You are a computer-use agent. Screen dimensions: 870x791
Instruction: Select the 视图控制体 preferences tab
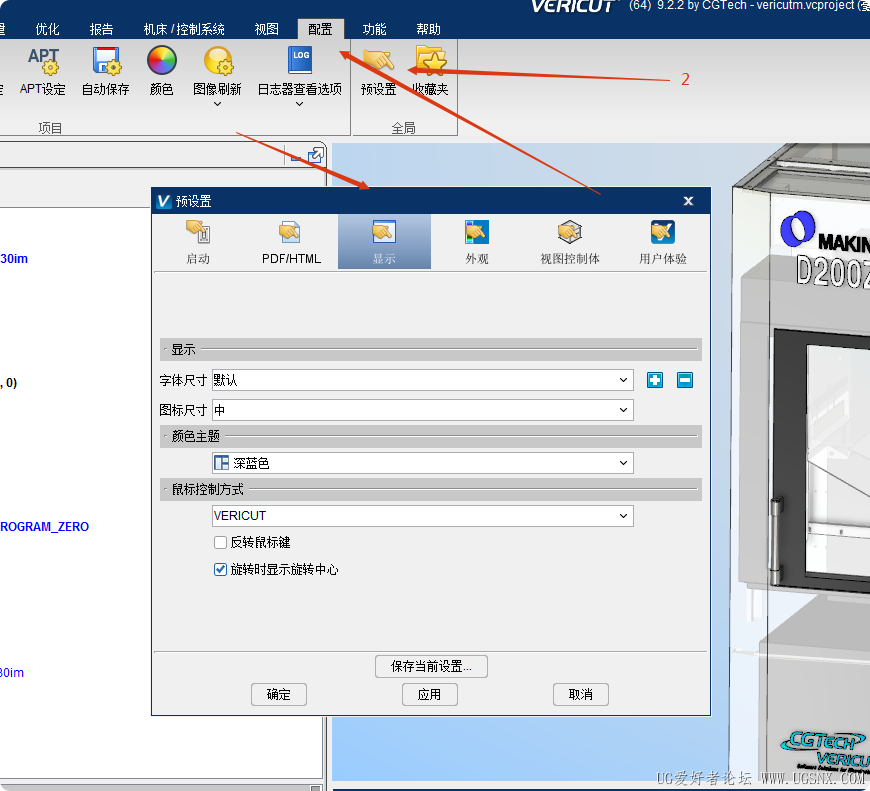point(570,242)
